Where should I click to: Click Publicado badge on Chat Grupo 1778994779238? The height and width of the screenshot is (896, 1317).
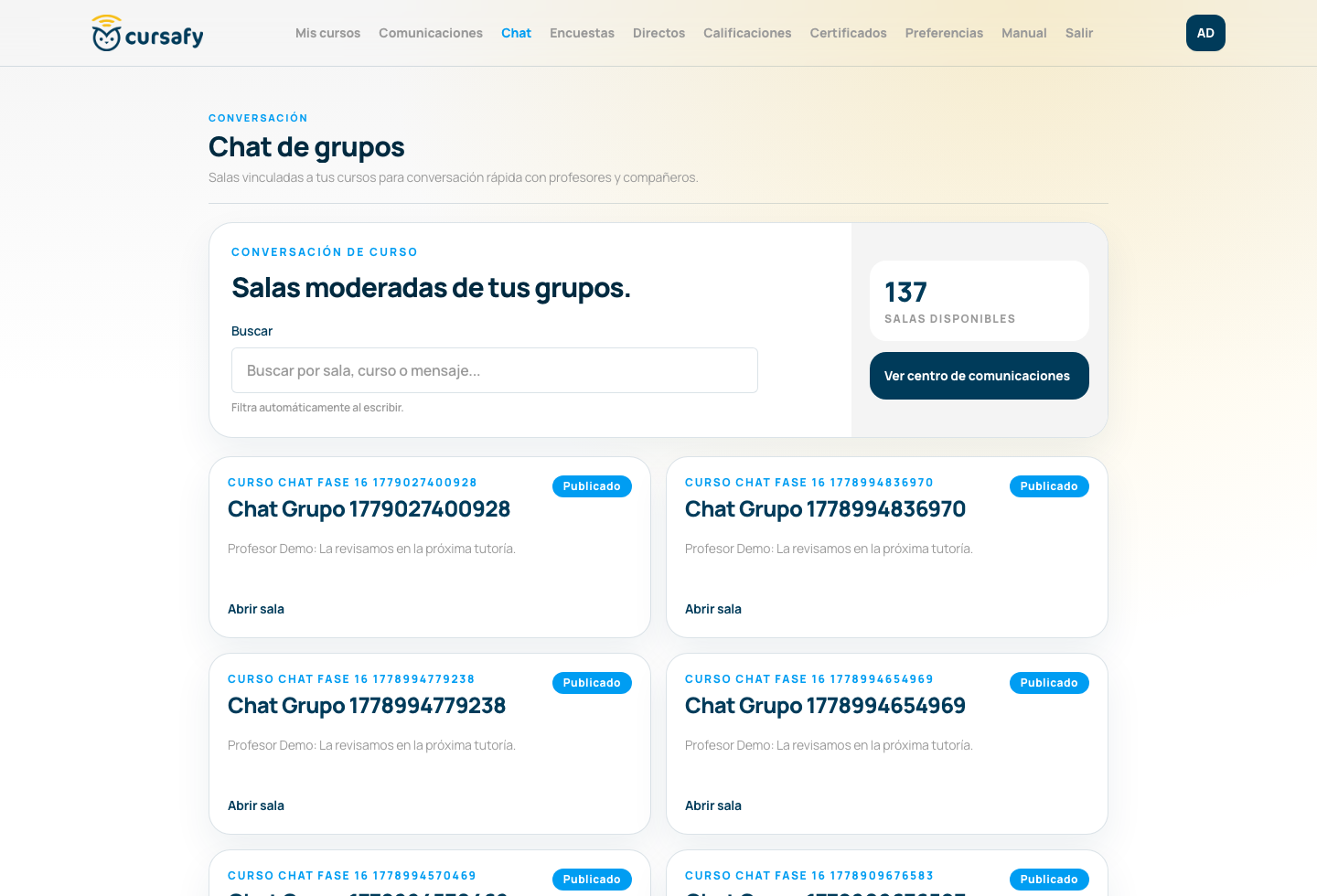coord(592,683)
